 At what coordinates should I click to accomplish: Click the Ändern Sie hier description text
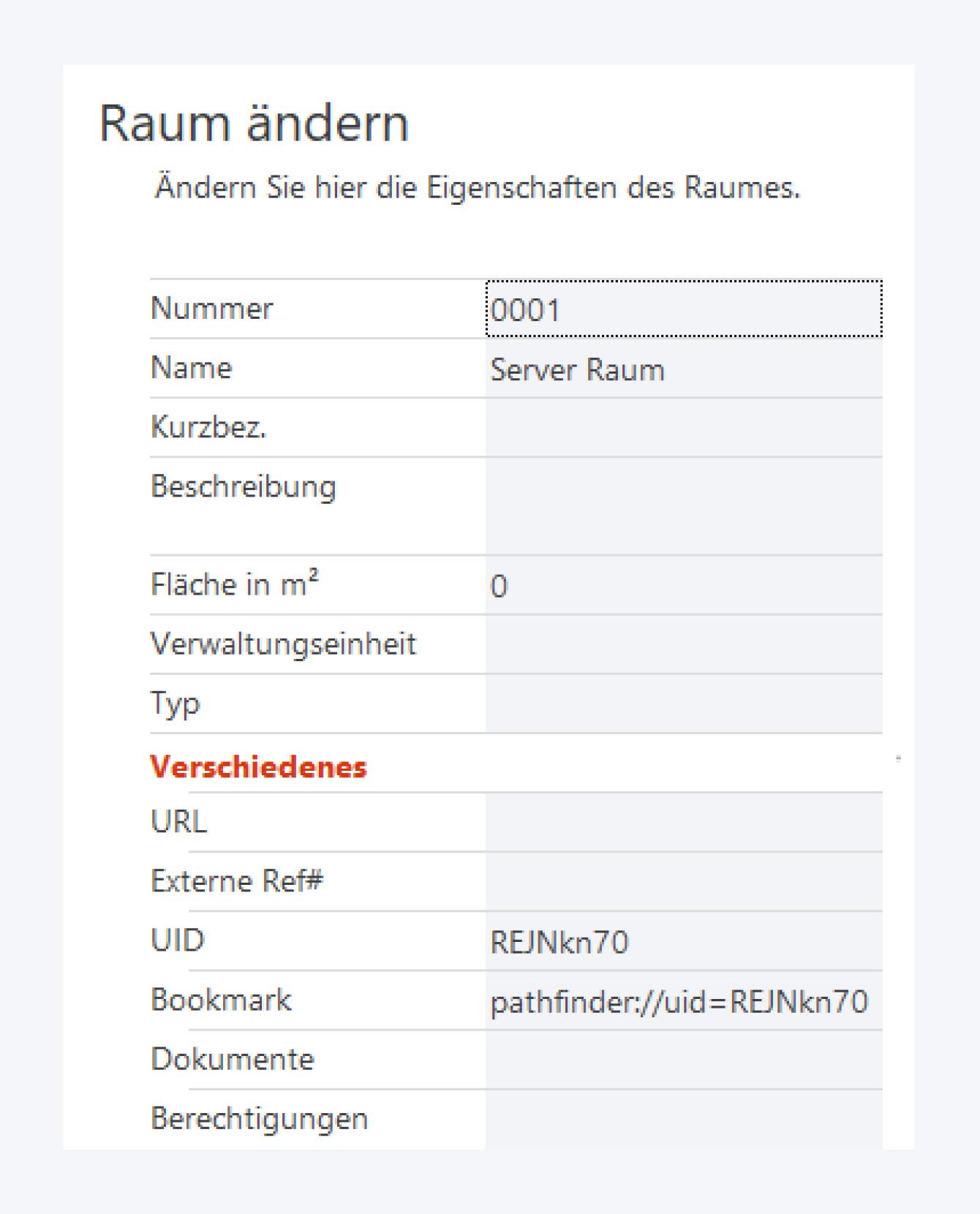point(478,188)
